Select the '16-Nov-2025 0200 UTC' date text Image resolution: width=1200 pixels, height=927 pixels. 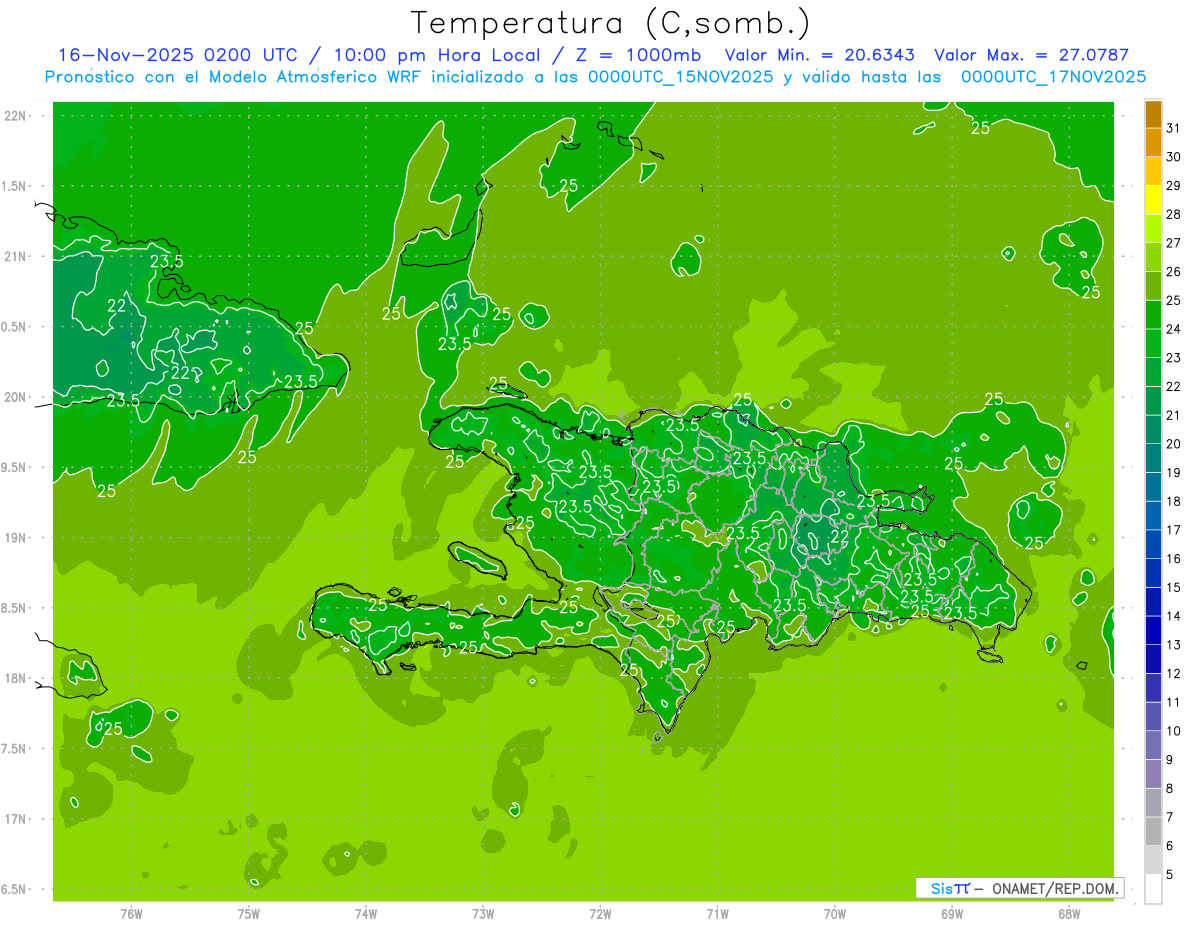[178, 56]
